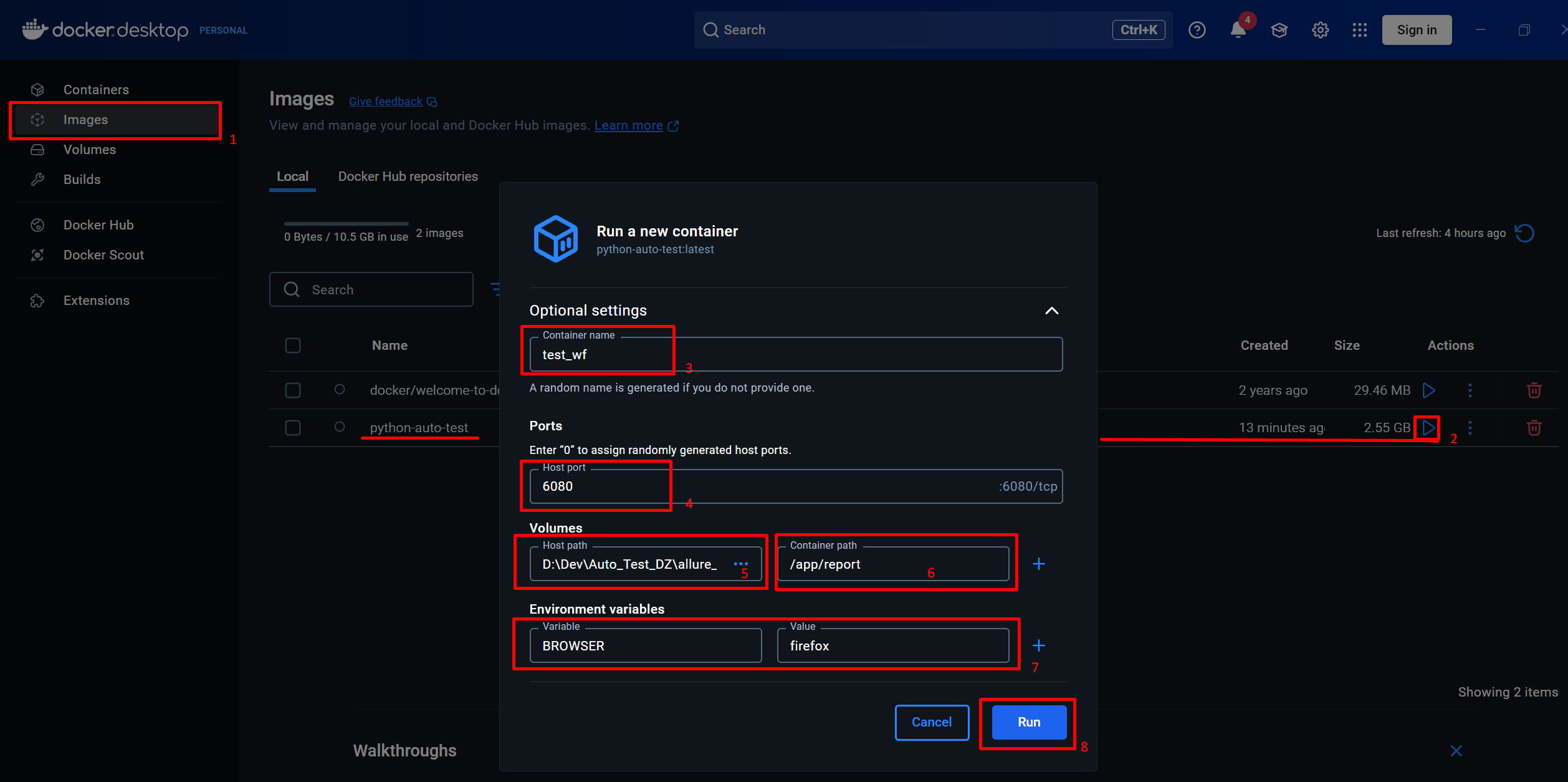The height and width of the screenshot is (782, 1568).
Task: Open the Learning center graduation-cap icon
Action: click(1279, 30)
